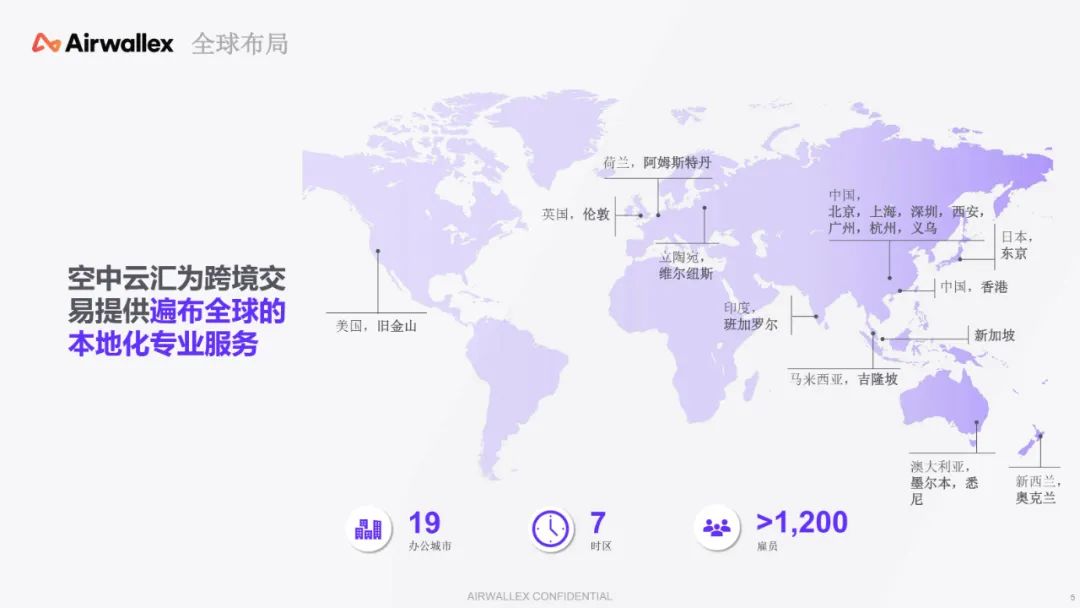Select the 日本，东京 label
Viewport: 1080px width, 608px height.
pos(1015,245)
